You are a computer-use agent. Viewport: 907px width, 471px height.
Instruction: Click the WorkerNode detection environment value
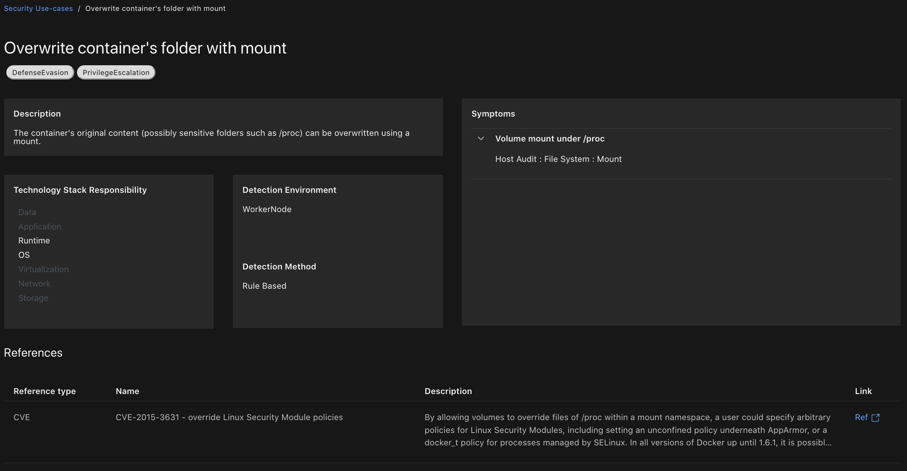pos(267,210)
